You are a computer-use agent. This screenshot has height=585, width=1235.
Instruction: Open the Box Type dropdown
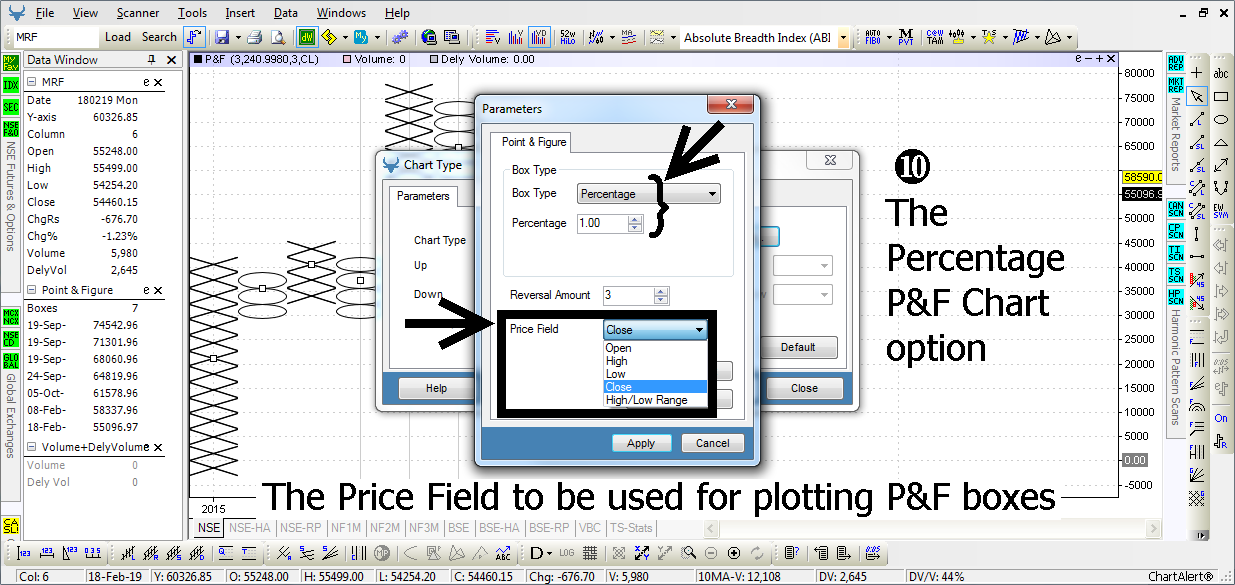coord(649,194)
